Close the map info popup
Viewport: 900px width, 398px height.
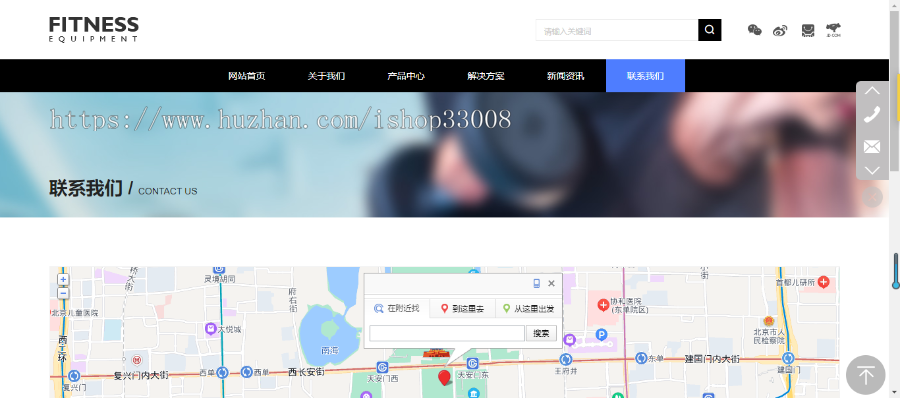point(551,283)
